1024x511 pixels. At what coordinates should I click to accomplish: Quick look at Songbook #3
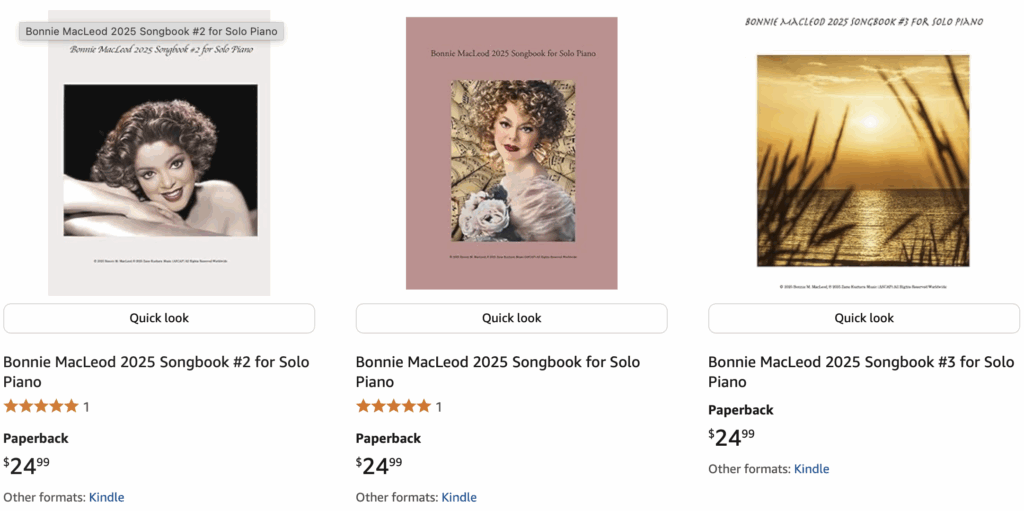864,318
